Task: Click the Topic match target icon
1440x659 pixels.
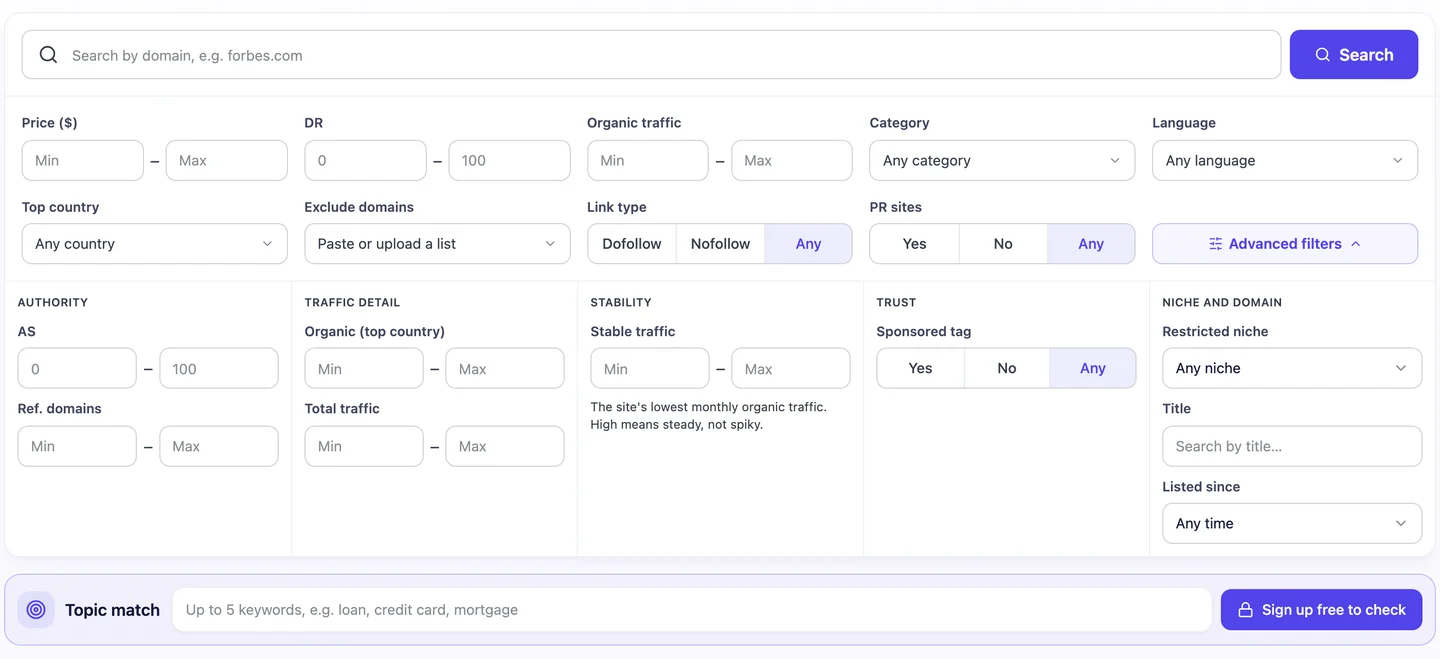Action: point(36,610)
